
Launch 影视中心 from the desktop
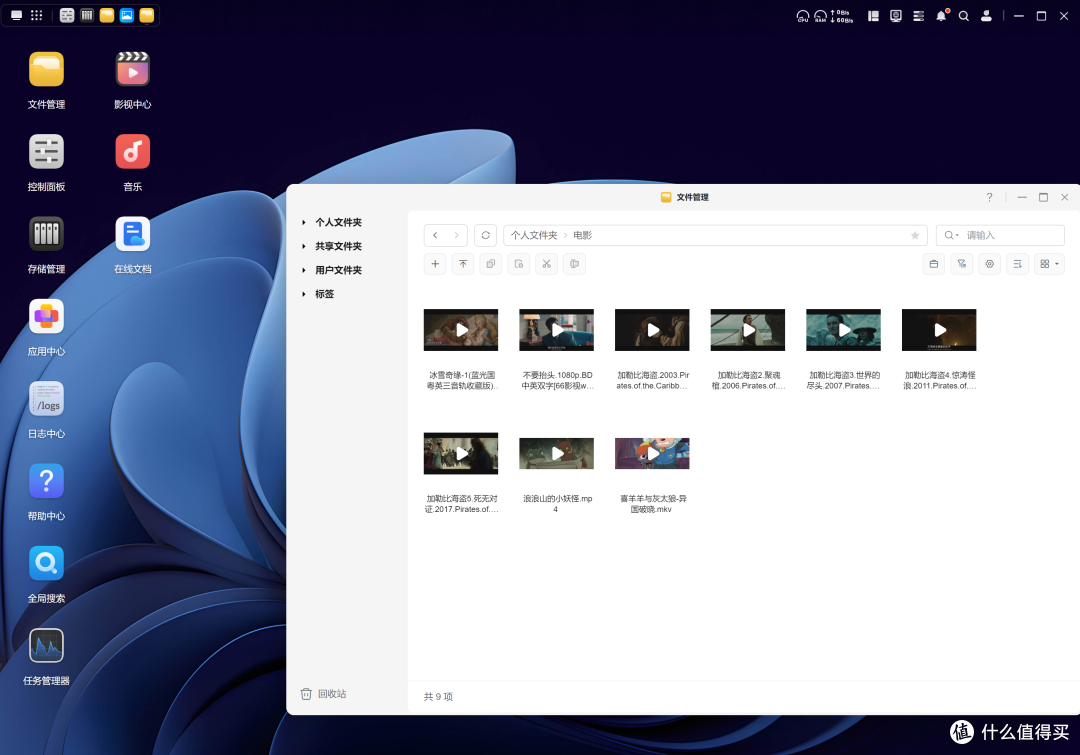click(x=132, y=70)
